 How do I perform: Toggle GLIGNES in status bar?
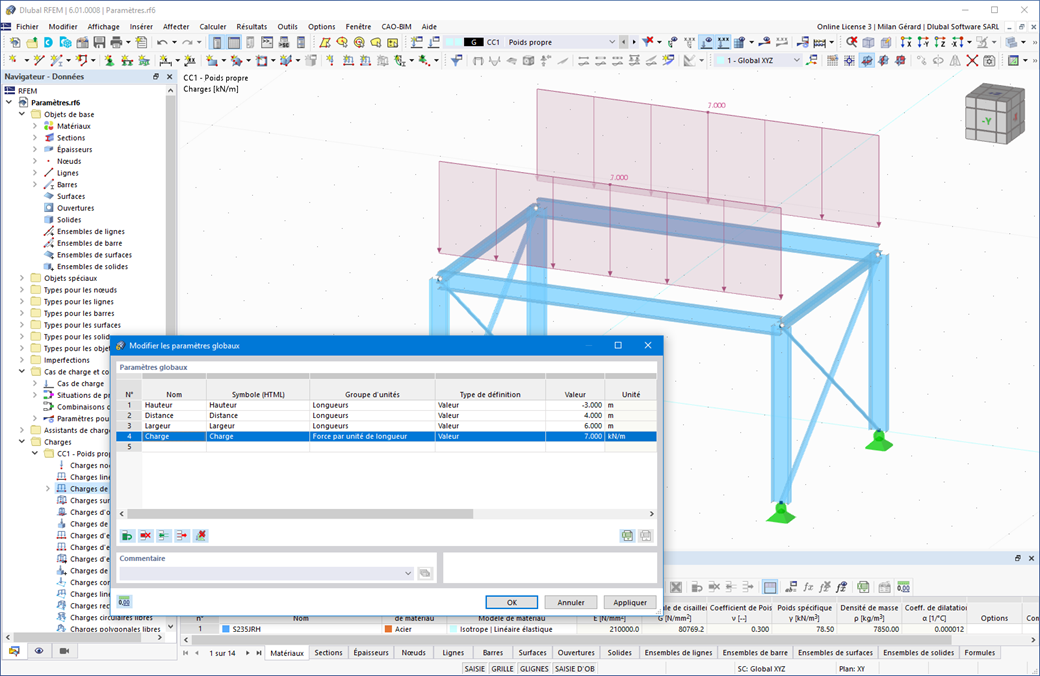click(x=534, y=669)
